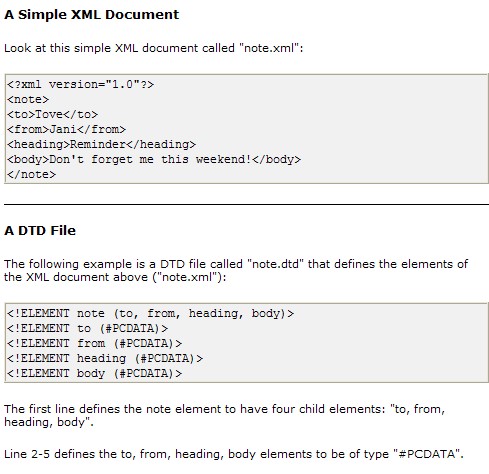
Task: Click the sentence introducing "note.xml"
Action: click(x=154, y=48)
